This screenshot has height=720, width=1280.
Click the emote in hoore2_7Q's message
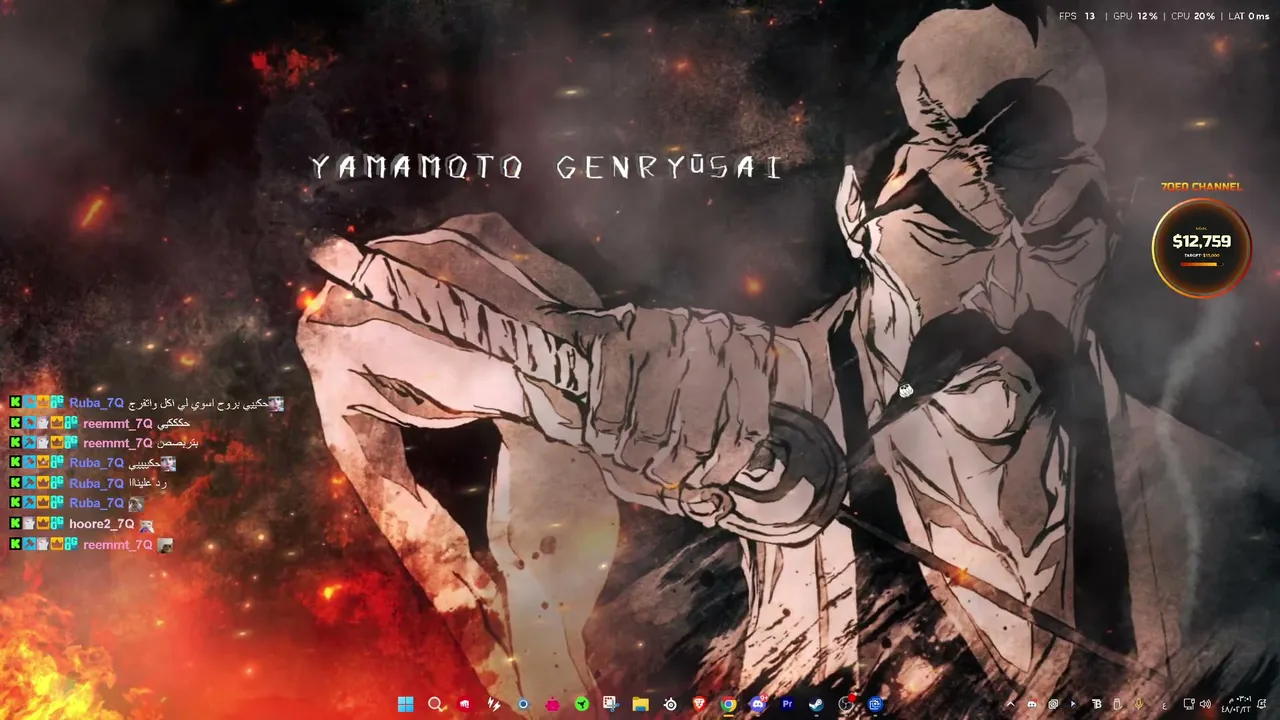pyautogui.click(x=147, y=524)
